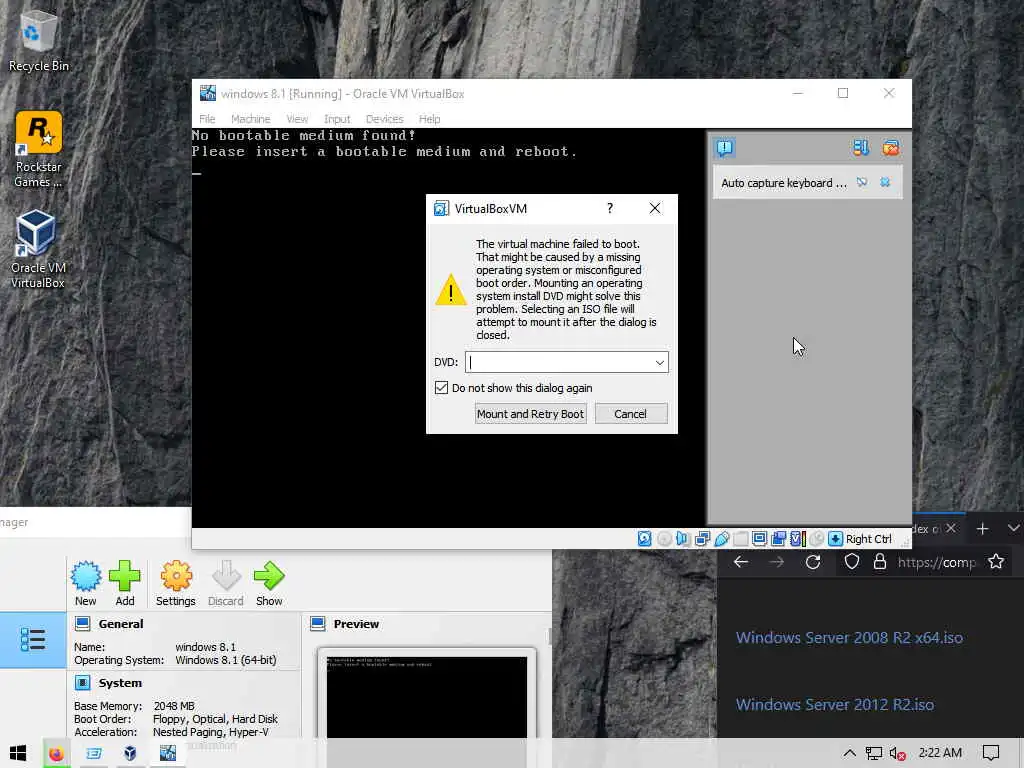1024x768 pixels.
Task: Click the forbid icon on Auto capture keyboard notification
Action: tap(862, 183)
